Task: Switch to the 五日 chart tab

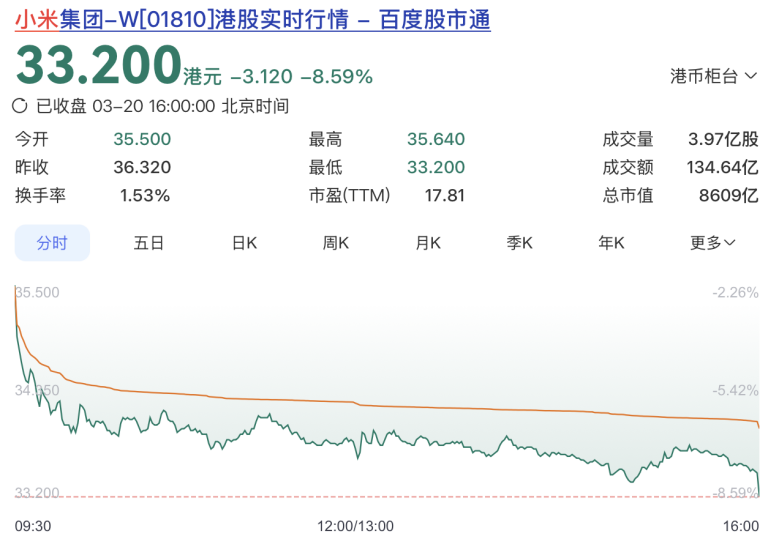Action: [148, 243]
